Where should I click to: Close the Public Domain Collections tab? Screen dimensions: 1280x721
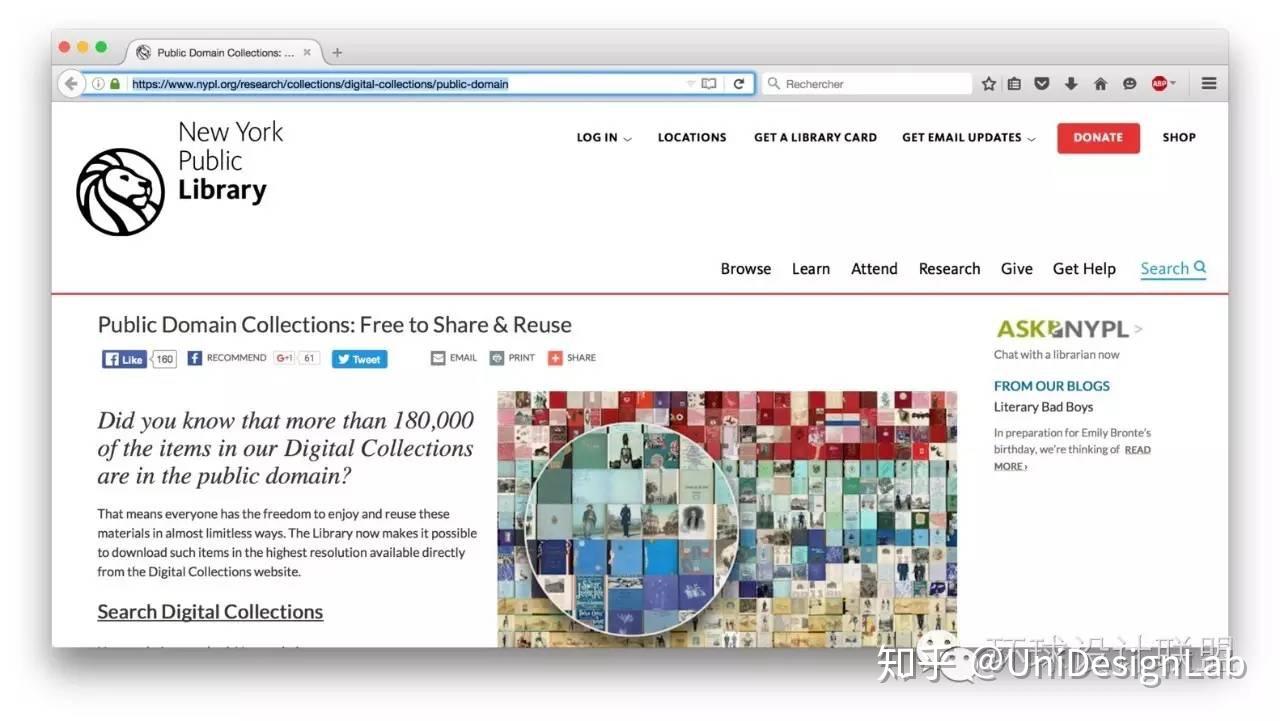[x=307, y=53]
